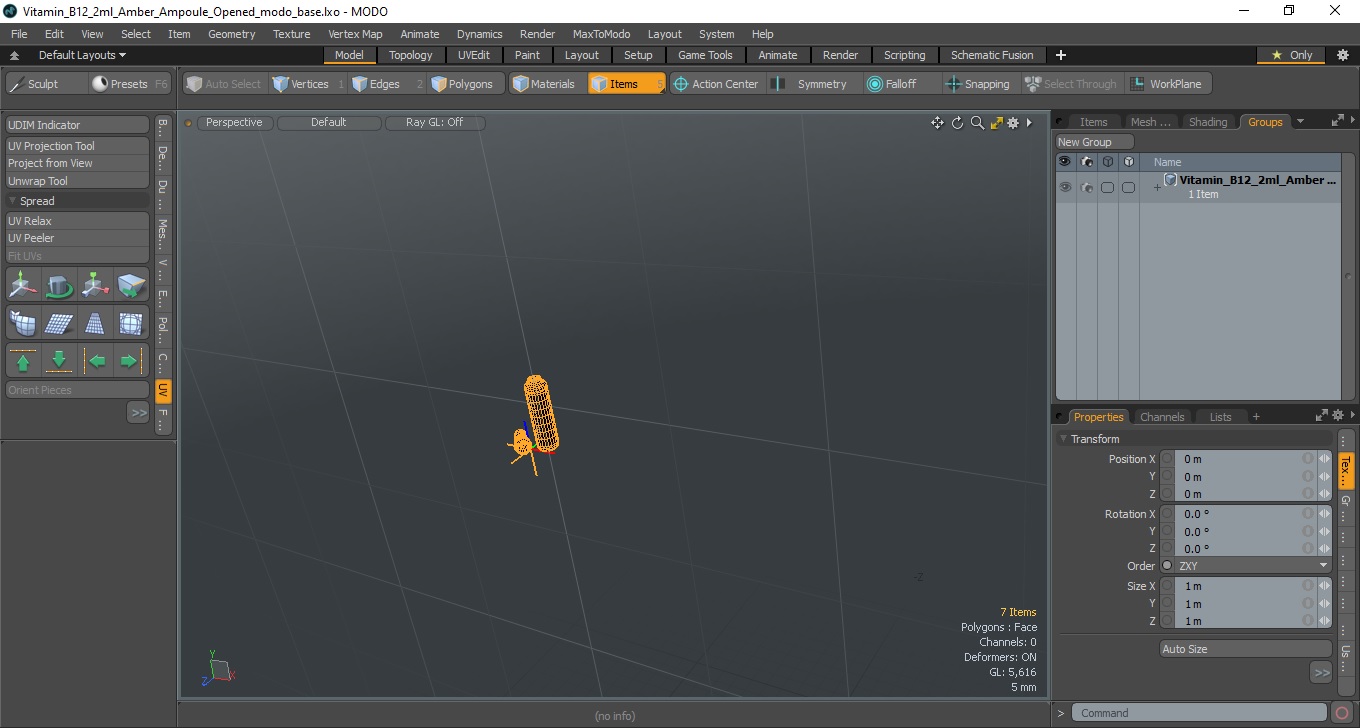Screen dimensions: 1360x728
Task: Click the viewport zoom magnifier icon
Action: coord(977,123)
